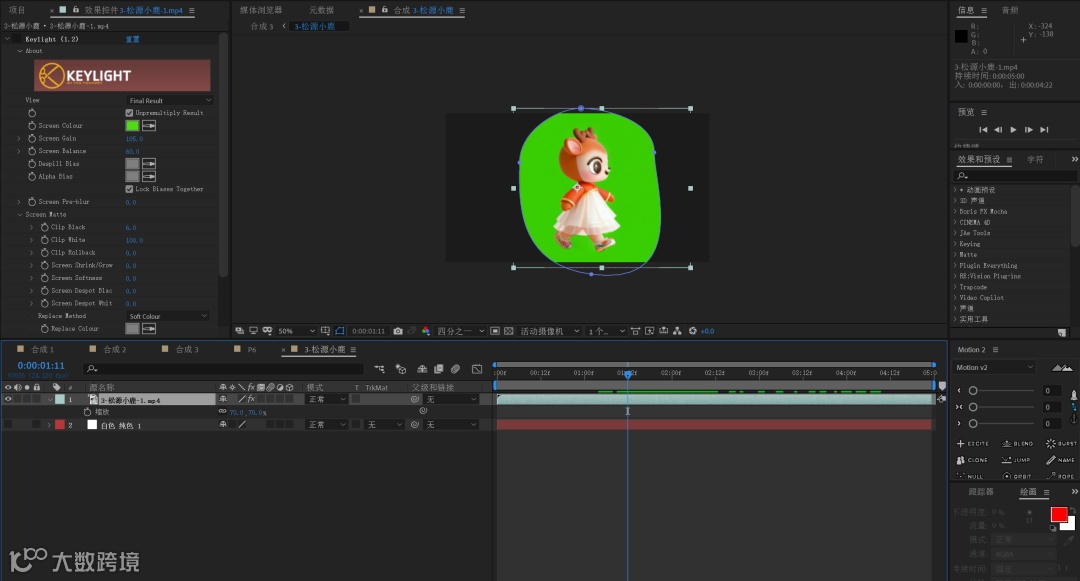Switch to the 跟踪器 panel tab
Screen dimensions: 1080x581
981,492
